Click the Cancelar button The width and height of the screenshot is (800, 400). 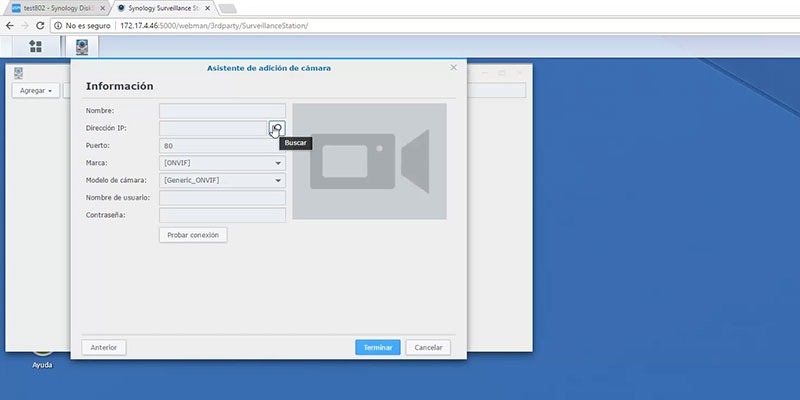tap(428, 347)
